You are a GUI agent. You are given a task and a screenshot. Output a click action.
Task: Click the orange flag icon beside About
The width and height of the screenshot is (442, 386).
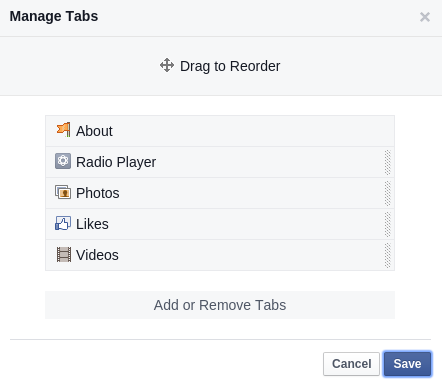63,130
